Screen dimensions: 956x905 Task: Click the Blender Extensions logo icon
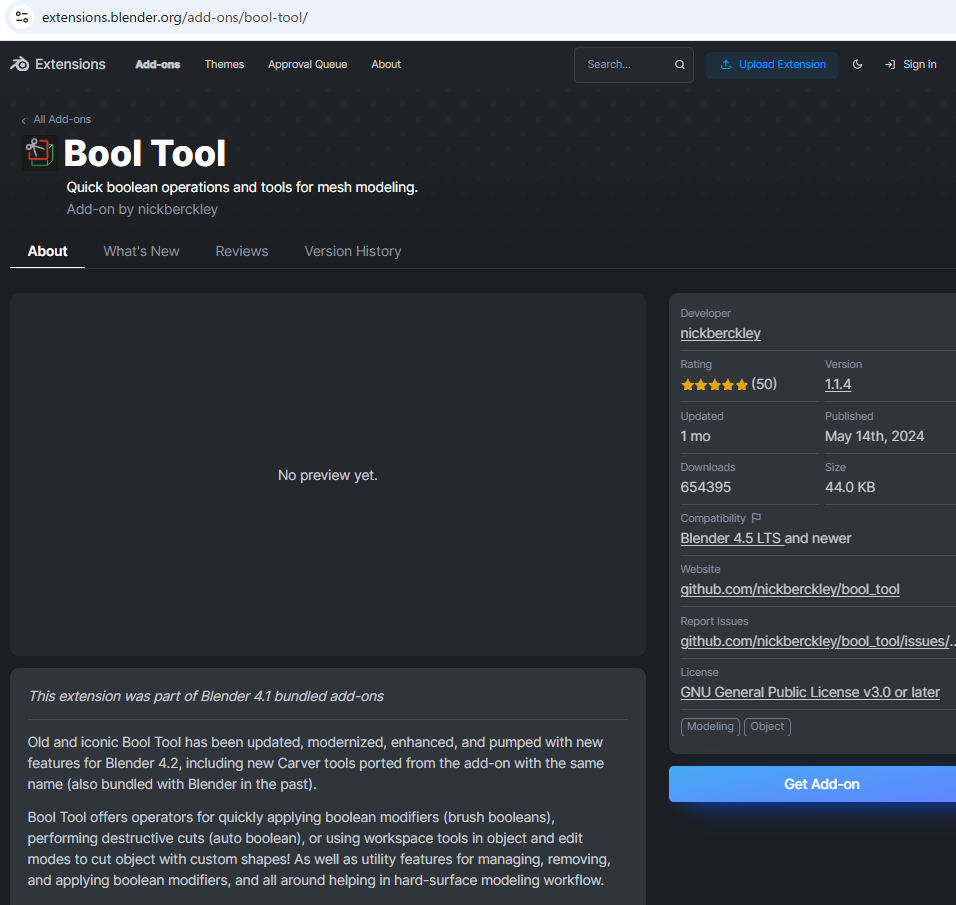coord(20,64)
